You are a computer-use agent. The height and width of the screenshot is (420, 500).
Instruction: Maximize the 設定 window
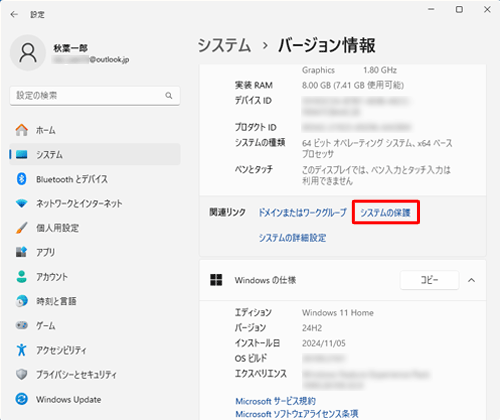(459, 9)
